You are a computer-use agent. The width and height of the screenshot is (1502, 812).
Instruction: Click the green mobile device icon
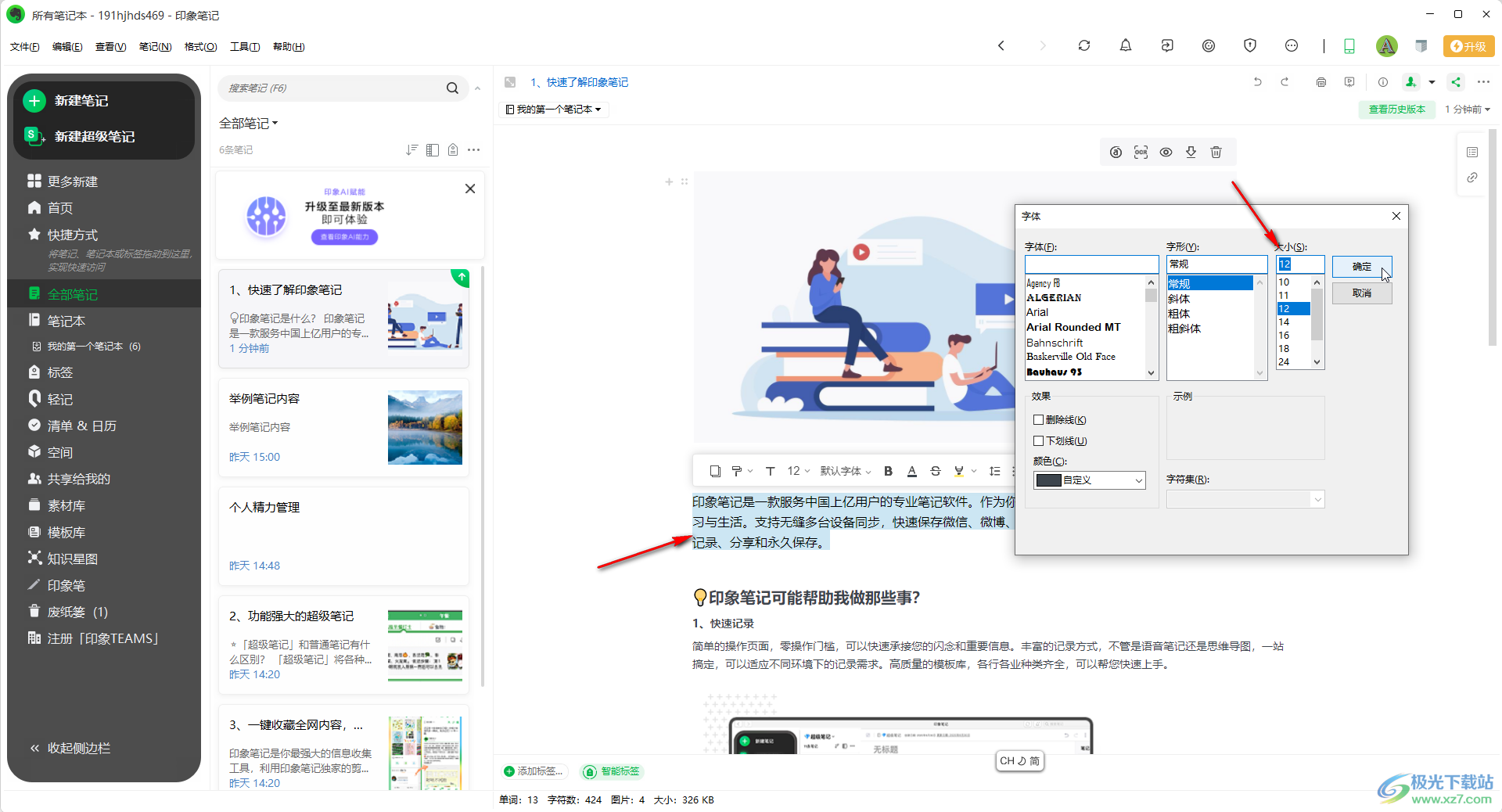pos(1349,46)
